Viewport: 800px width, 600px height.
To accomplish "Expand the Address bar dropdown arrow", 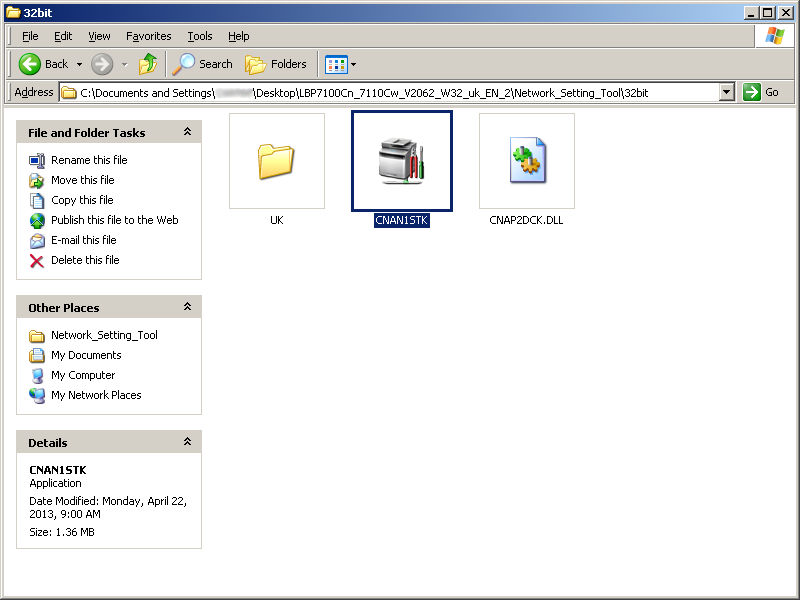I will (x=727, y=92).
